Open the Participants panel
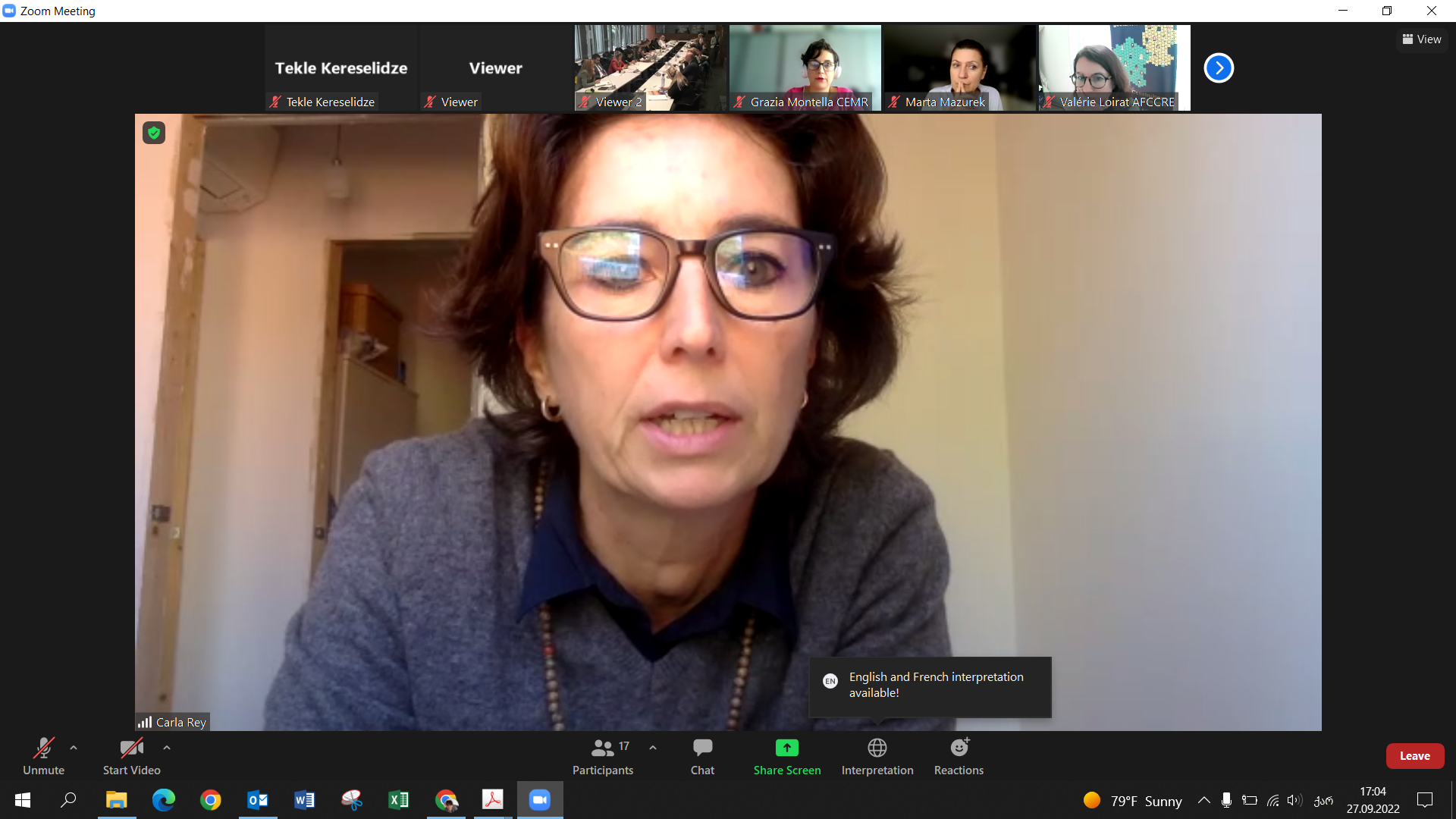Screen dimensions: 1456x819 [603, 756]
